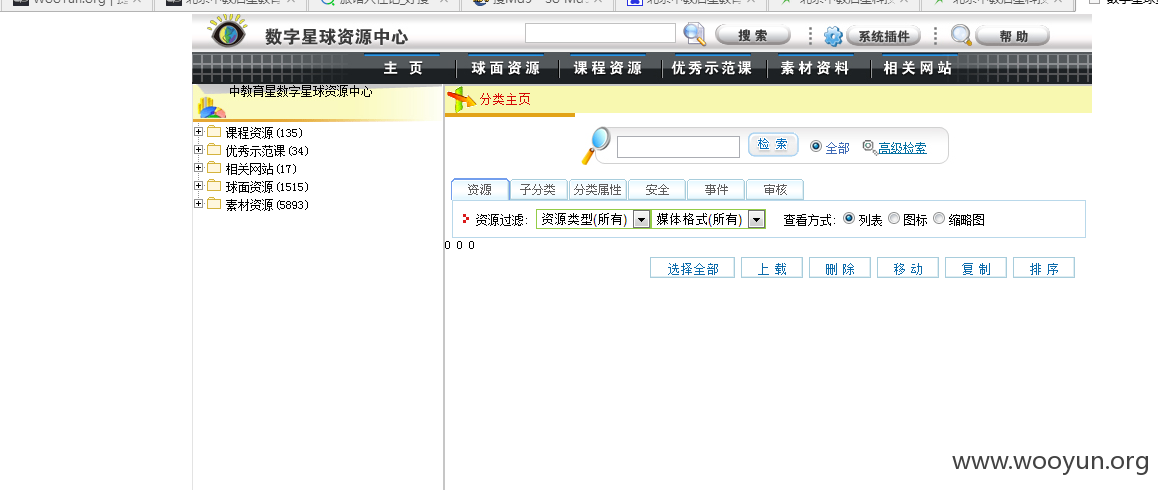Select 相关网站 (17) tree label

point(261,169)
